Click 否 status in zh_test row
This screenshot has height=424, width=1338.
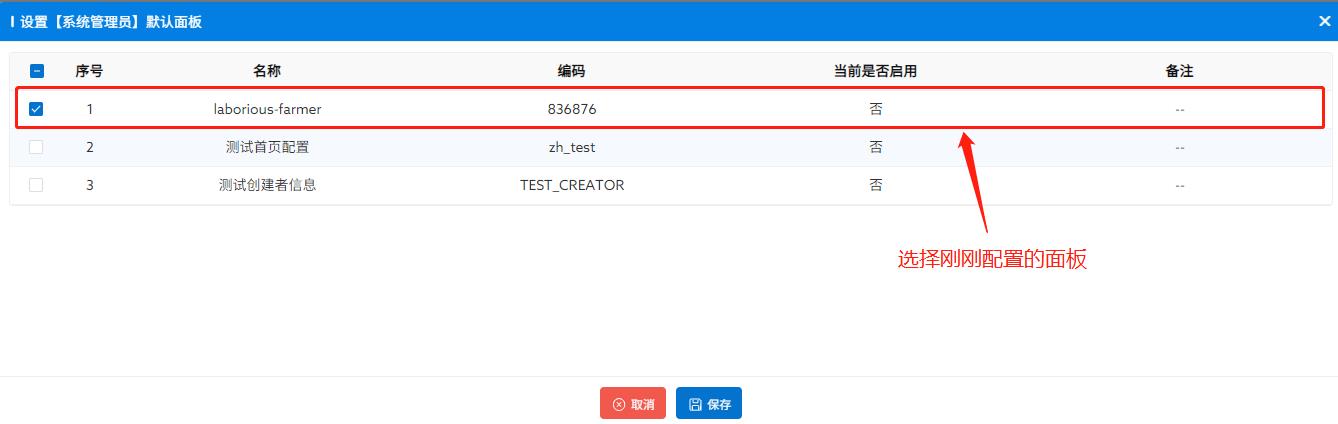pos(876,147)
